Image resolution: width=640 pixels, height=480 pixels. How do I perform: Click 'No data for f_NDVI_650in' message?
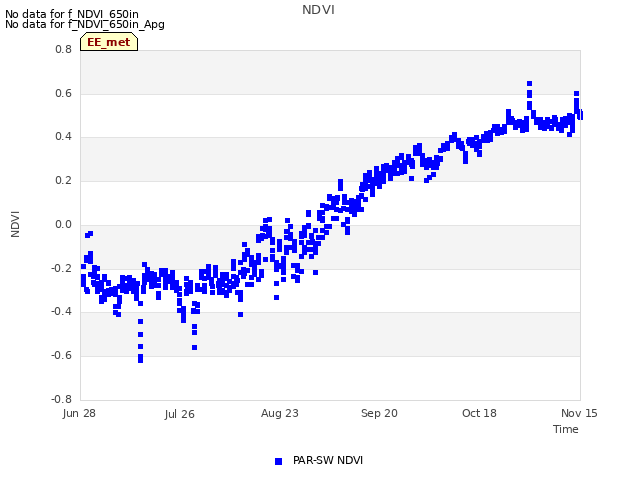pos(72,14)
